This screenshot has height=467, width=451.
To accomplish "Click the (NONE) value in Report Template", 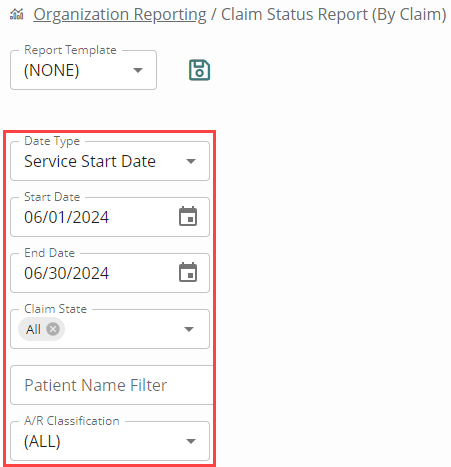I will point(52,70).
